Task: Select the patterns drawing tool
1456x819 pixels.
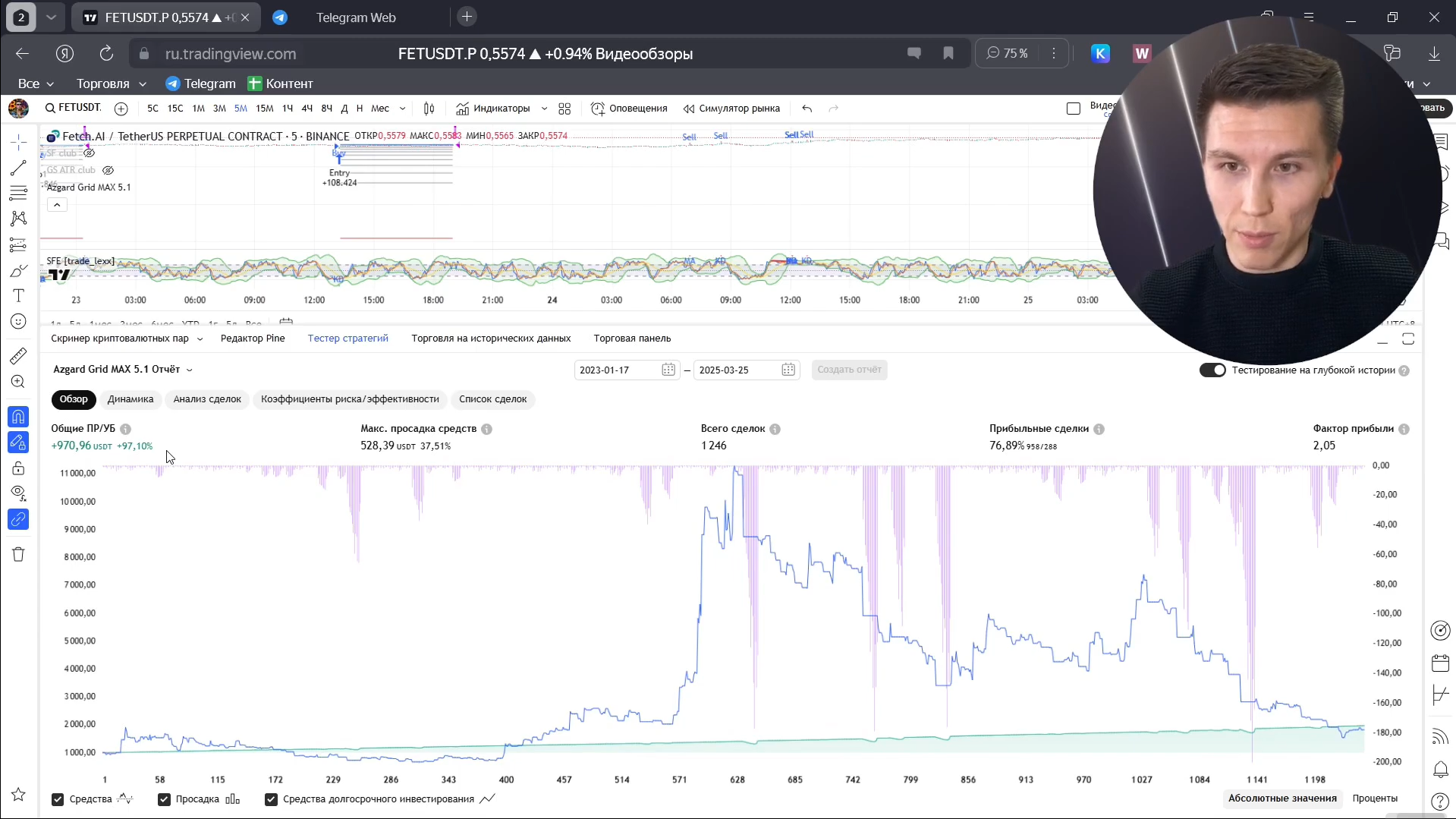Action: pos(18,219)
